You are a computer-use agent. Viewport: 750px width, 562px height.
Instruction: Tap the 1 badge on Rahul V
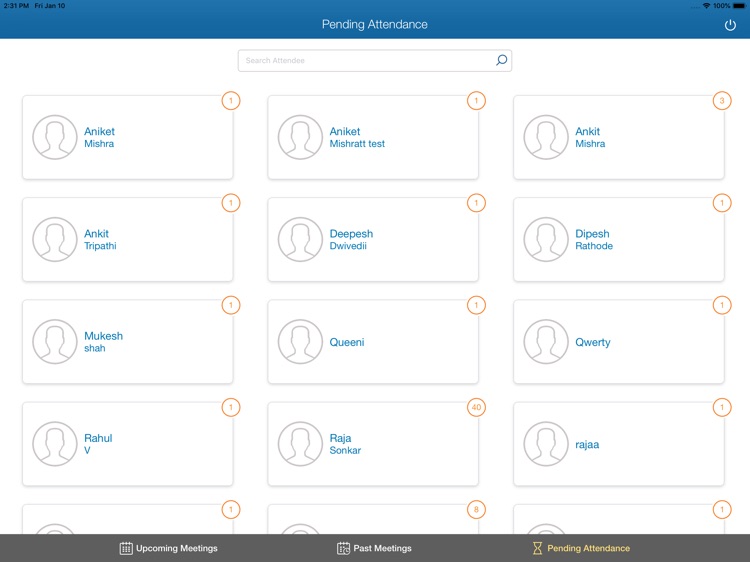[231, 408]
